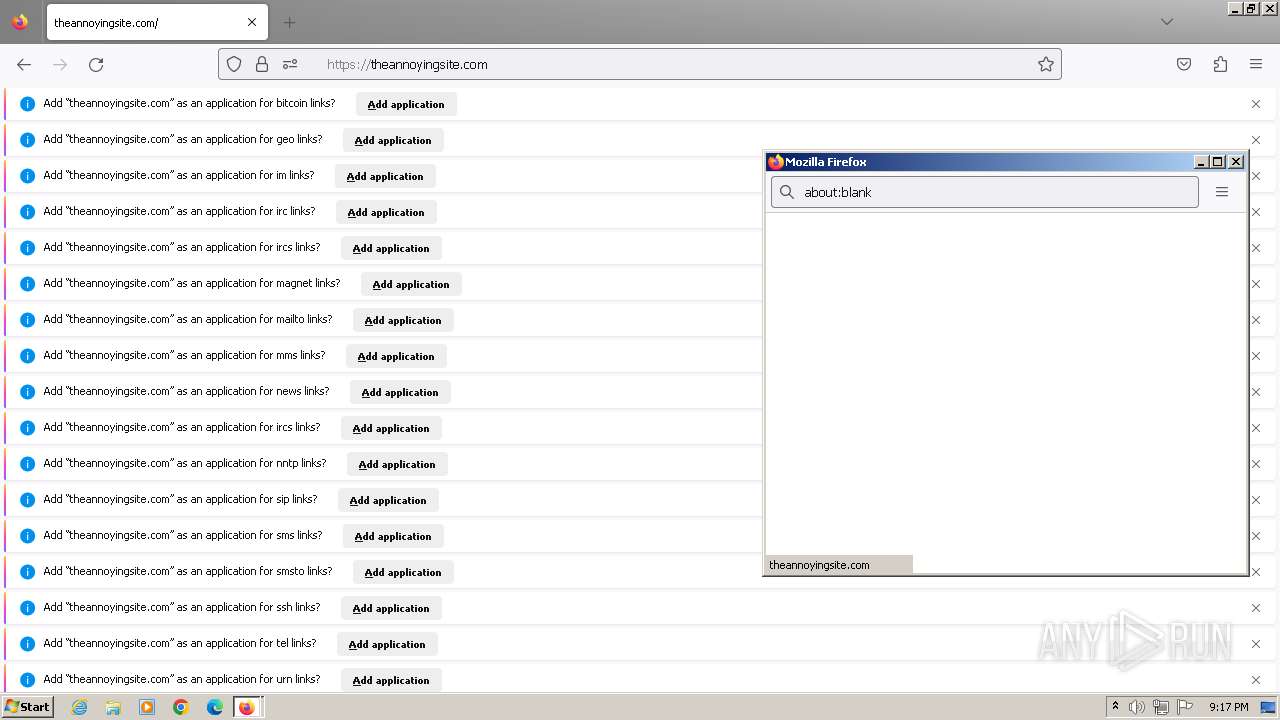Open the Action Center flag icon
1280x720 pixels.
tap(1185, 707)
